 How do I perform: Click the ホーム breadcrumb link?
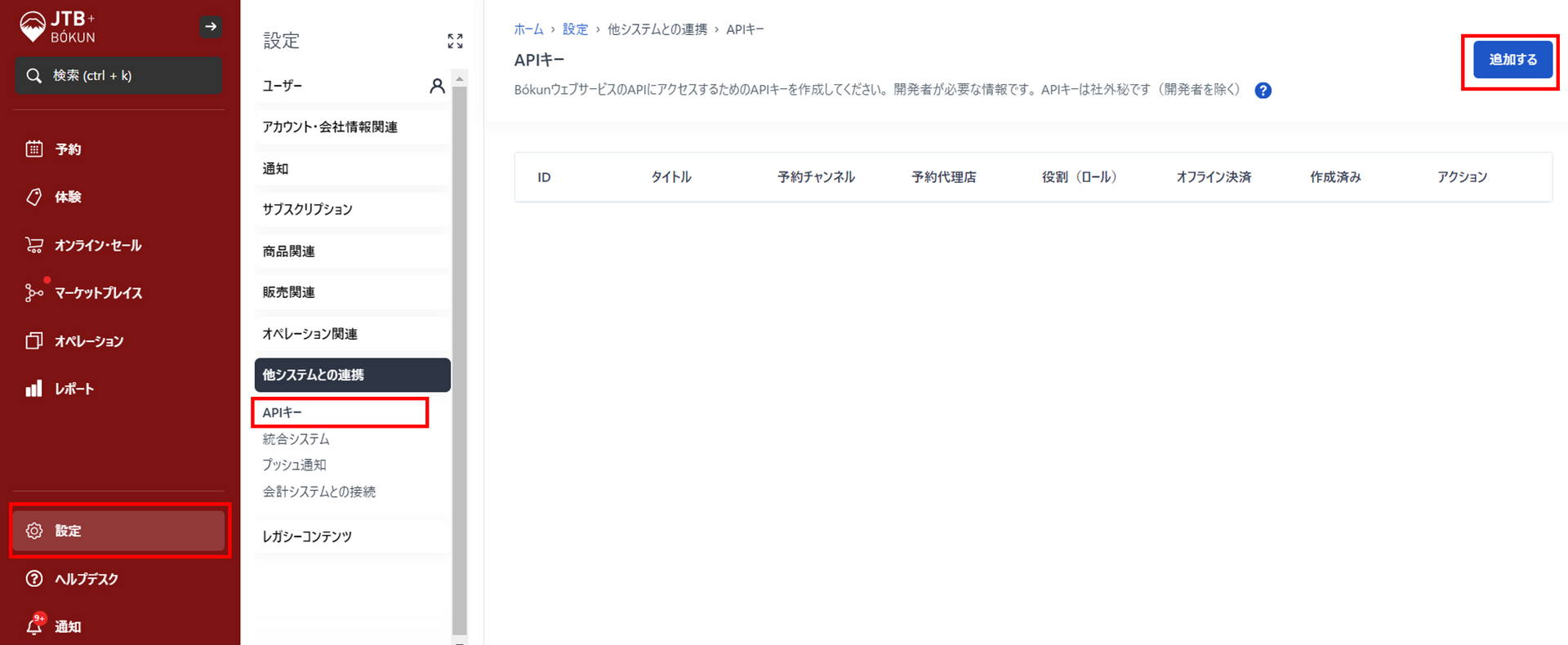(x=528, y=29)
